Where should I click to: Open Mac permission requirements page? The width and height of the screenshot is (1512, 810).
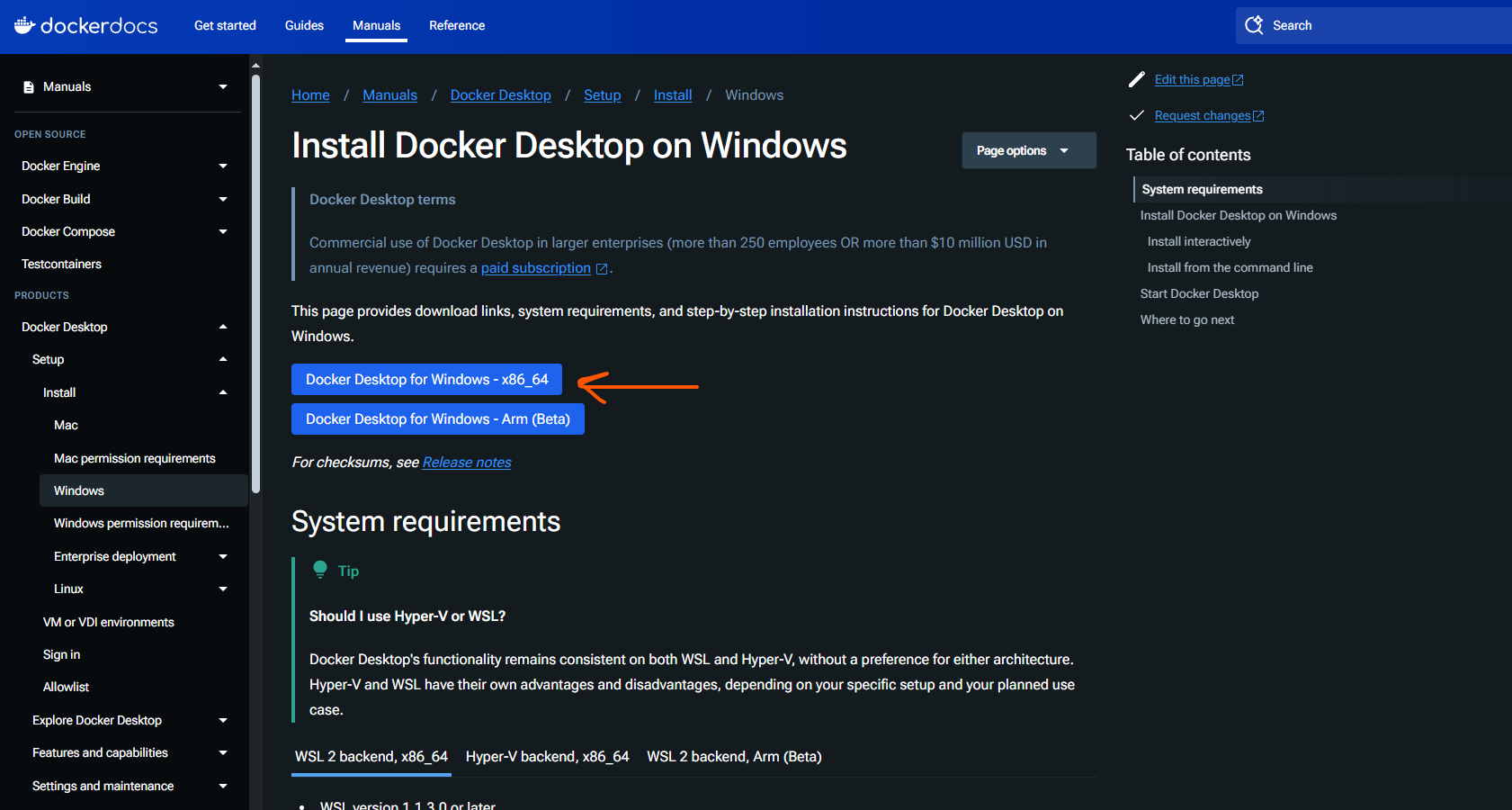135,458
